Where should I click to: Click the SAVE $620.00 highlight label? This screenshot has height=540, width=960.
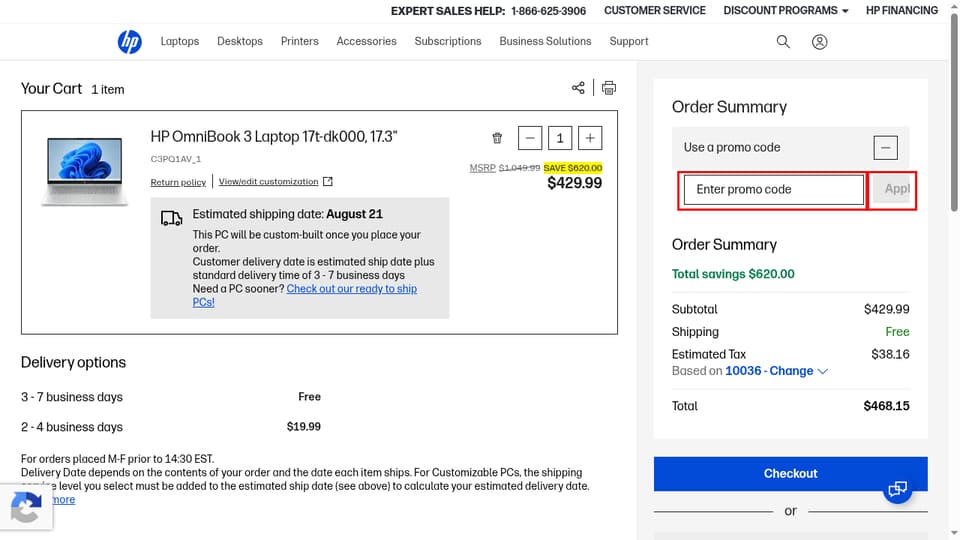tap(572, 168)
